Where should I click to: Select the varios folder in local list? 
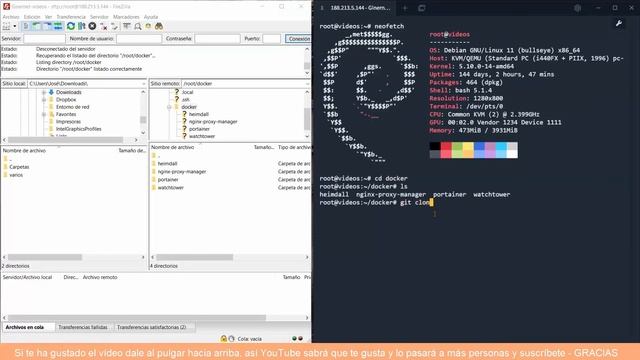[16, 175]
